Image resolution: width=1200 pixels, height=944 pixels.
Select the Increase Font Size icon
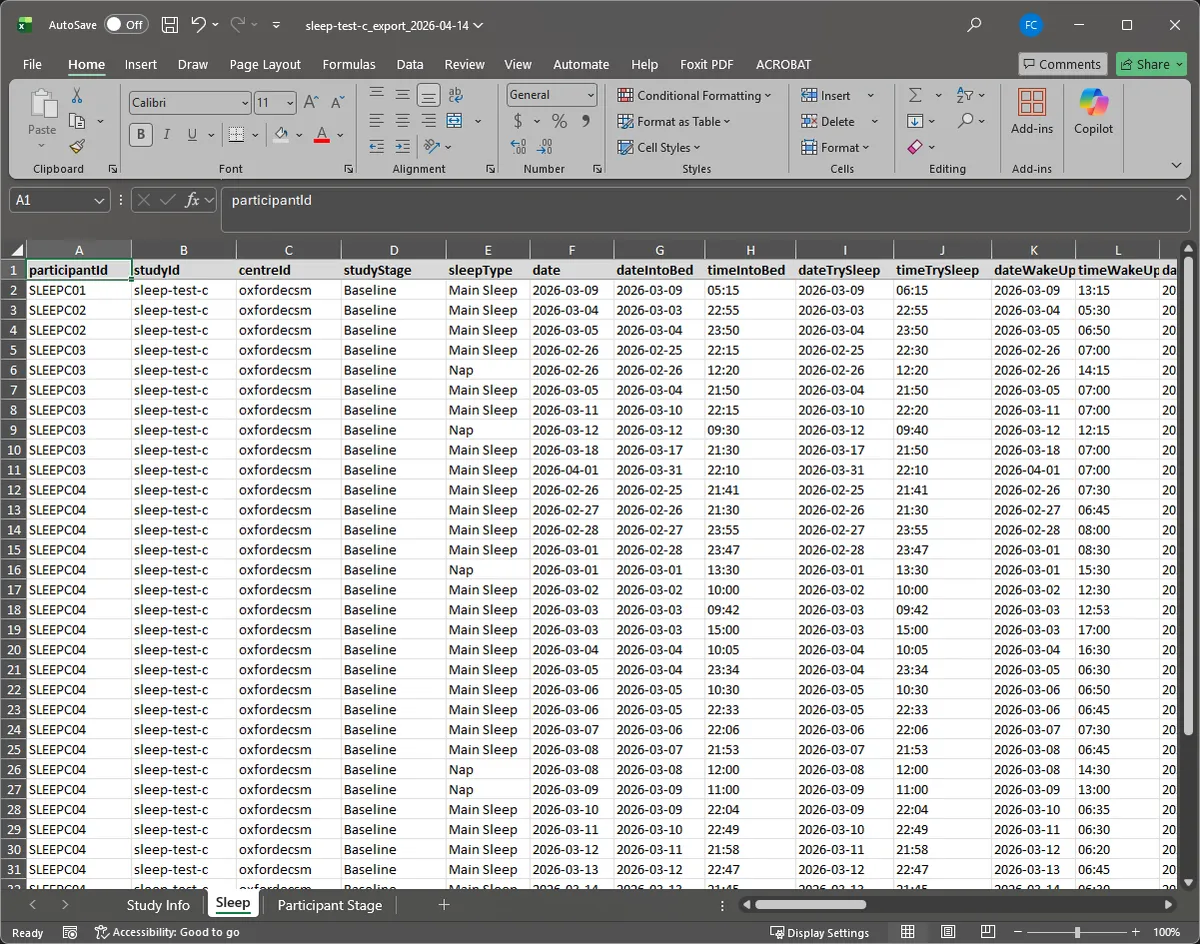click(x=310, y=101)
